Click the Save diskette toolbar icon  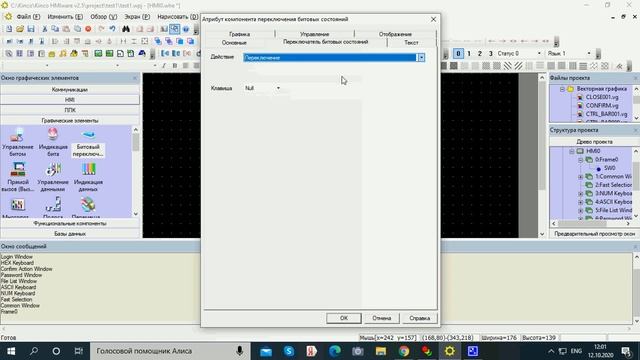pos(31,29)
